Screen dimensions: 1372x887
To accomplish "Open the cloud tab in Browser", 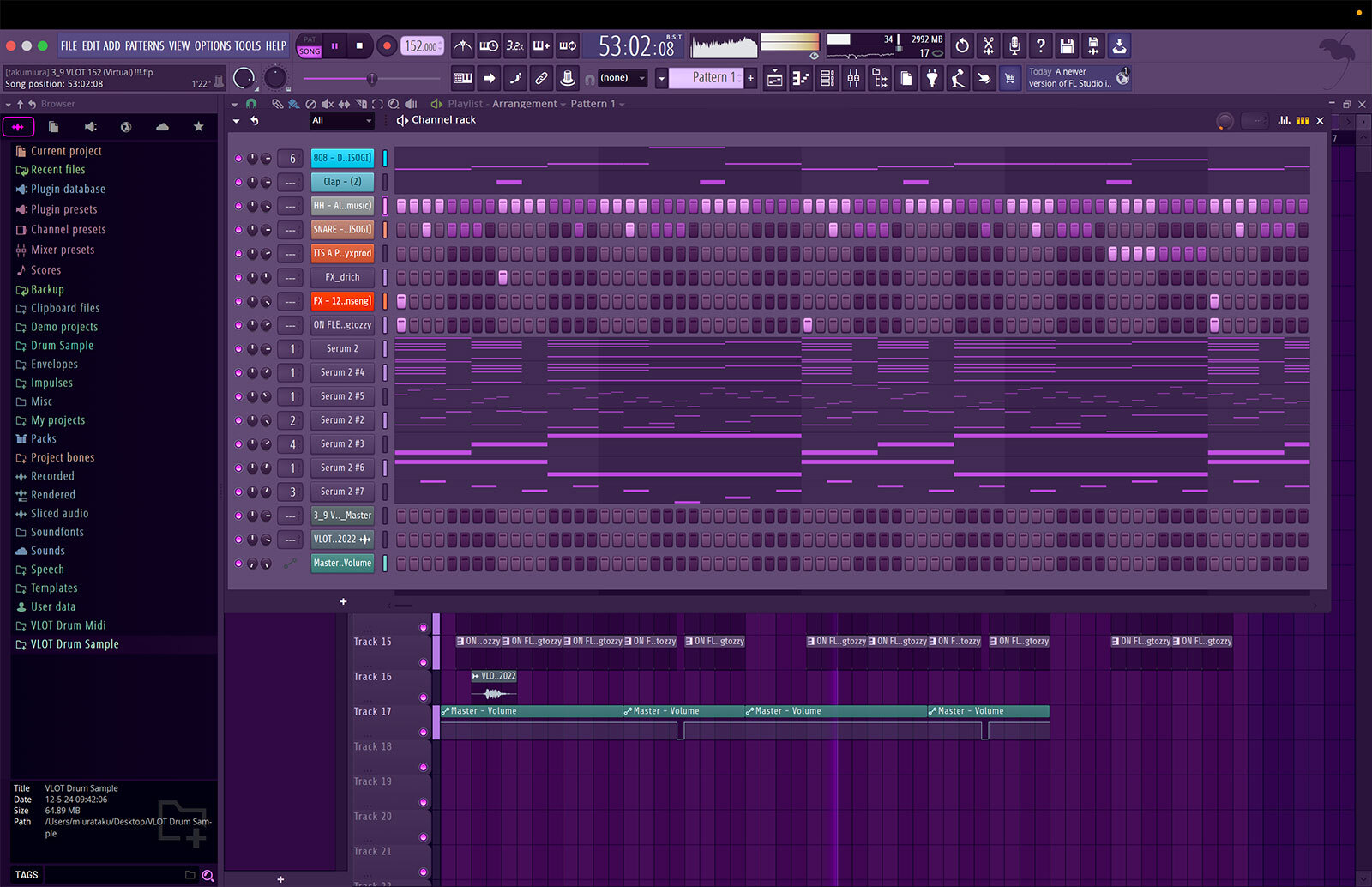I will 162,127.
